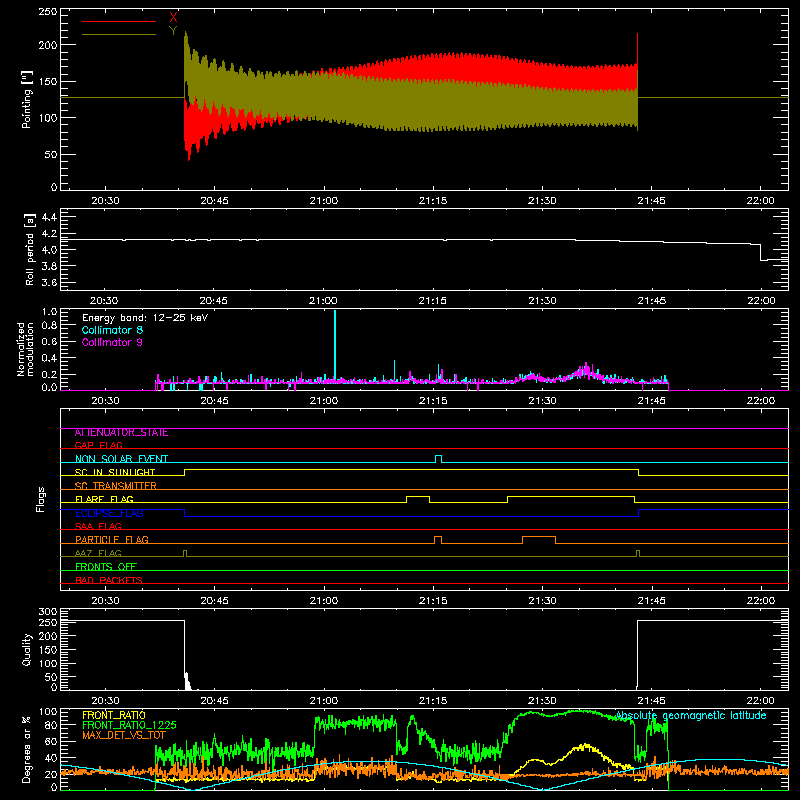Click the olive Y legend line sample
This screenshot has width=800, height=800.
point(119,34)
